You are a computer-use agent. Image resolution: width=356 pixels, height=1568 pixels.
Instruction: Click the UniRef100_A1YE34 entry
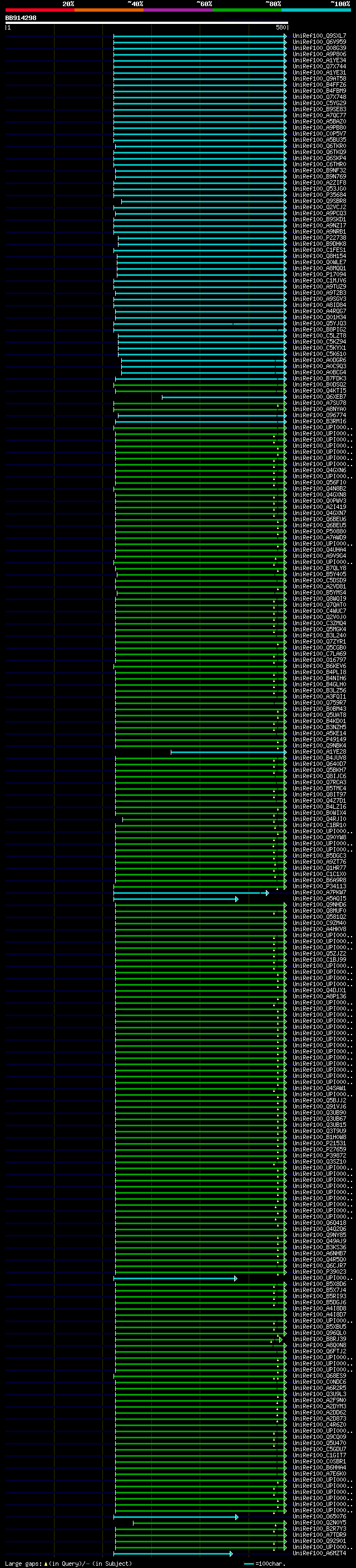point(319,60)
